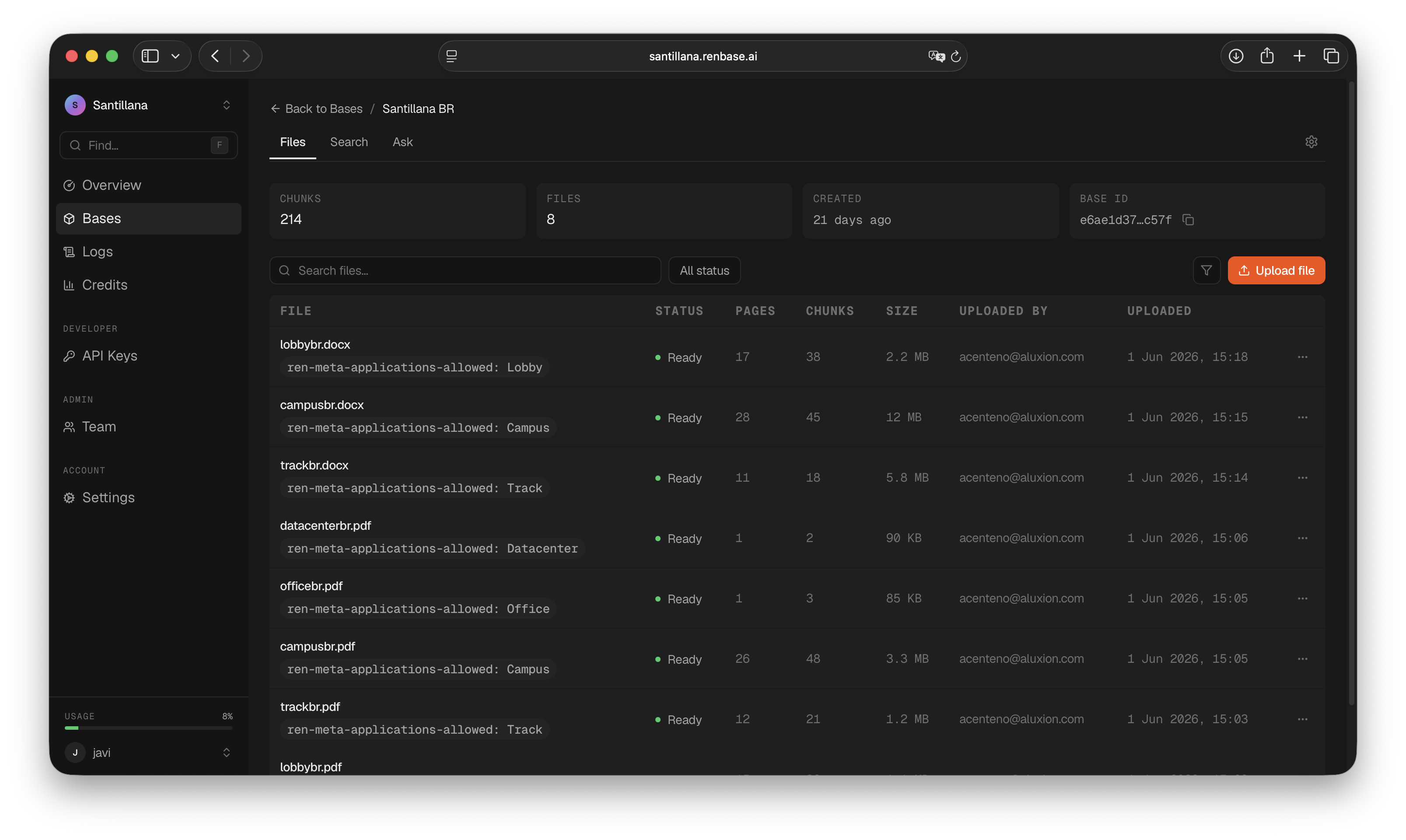Click the officebr.pdf file name
This screenshot has width=1406, height=840.
[311, 586]
